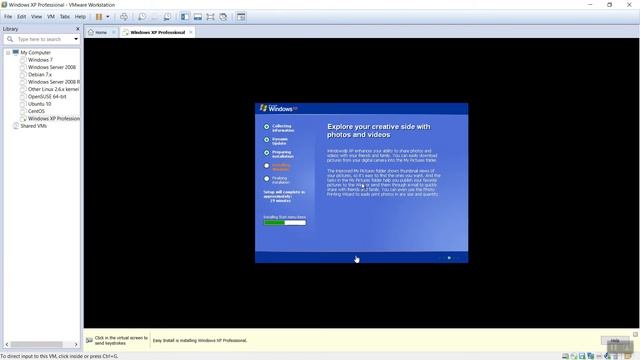Click the CD/DVD device icon in status bar

point(574,356)
